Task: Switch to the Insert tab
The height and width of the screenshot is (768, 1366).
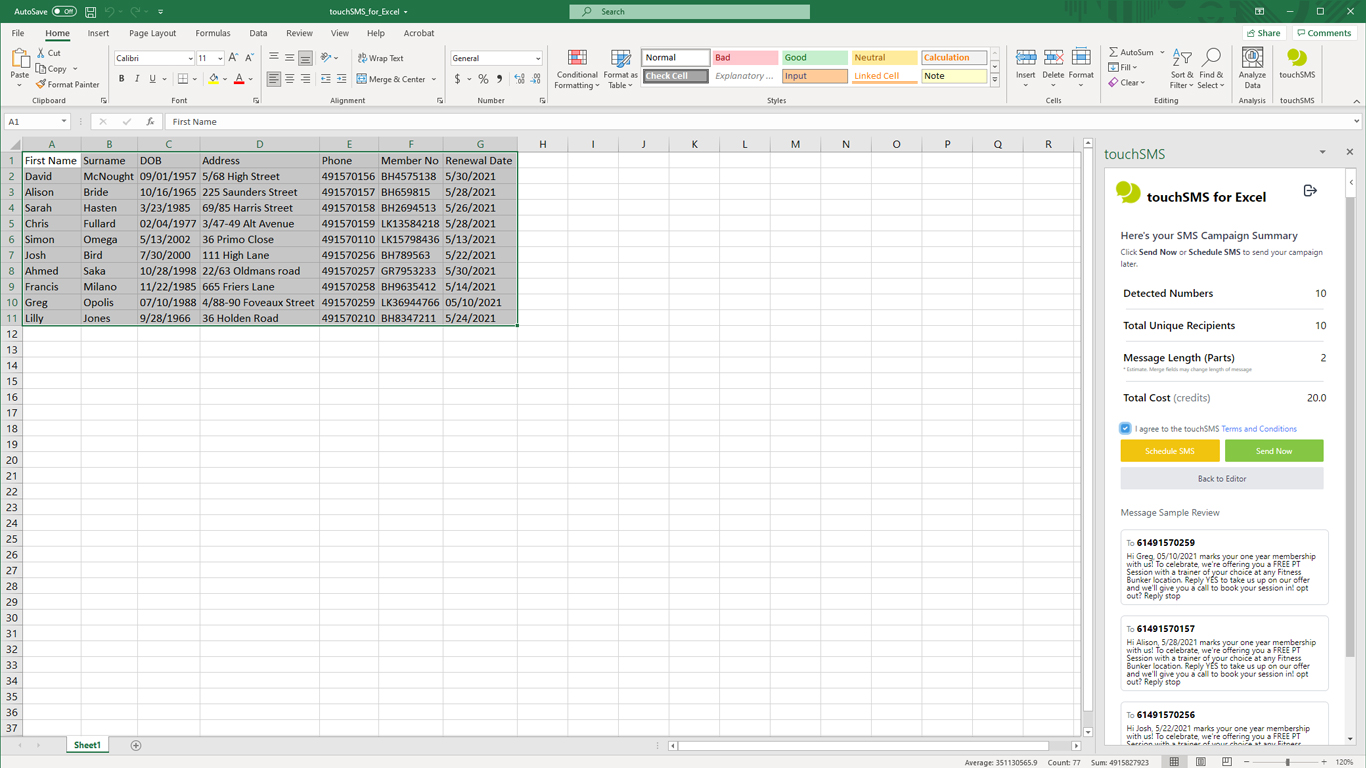Action: 98,33
